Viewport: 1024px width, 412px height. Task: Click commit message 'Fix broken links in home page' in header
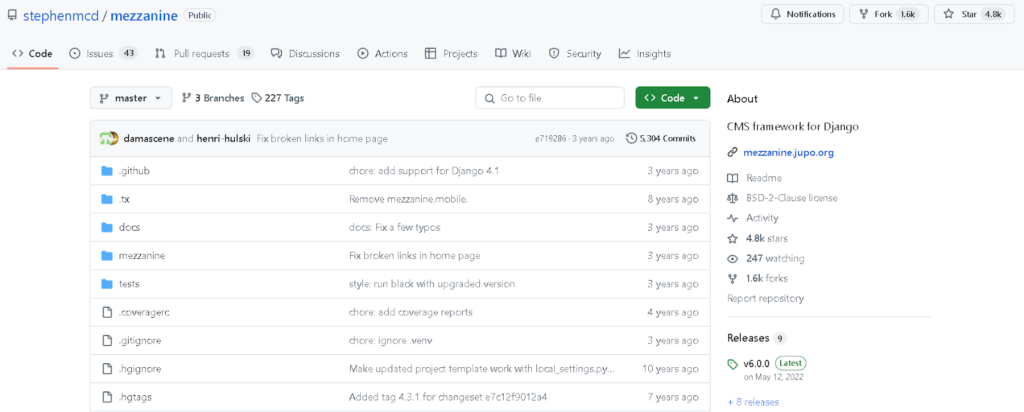click(322, 138)
